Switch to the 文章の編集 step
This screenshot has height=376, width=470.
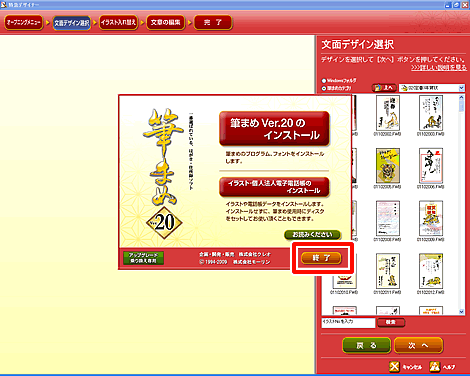(x=165, y=22)
